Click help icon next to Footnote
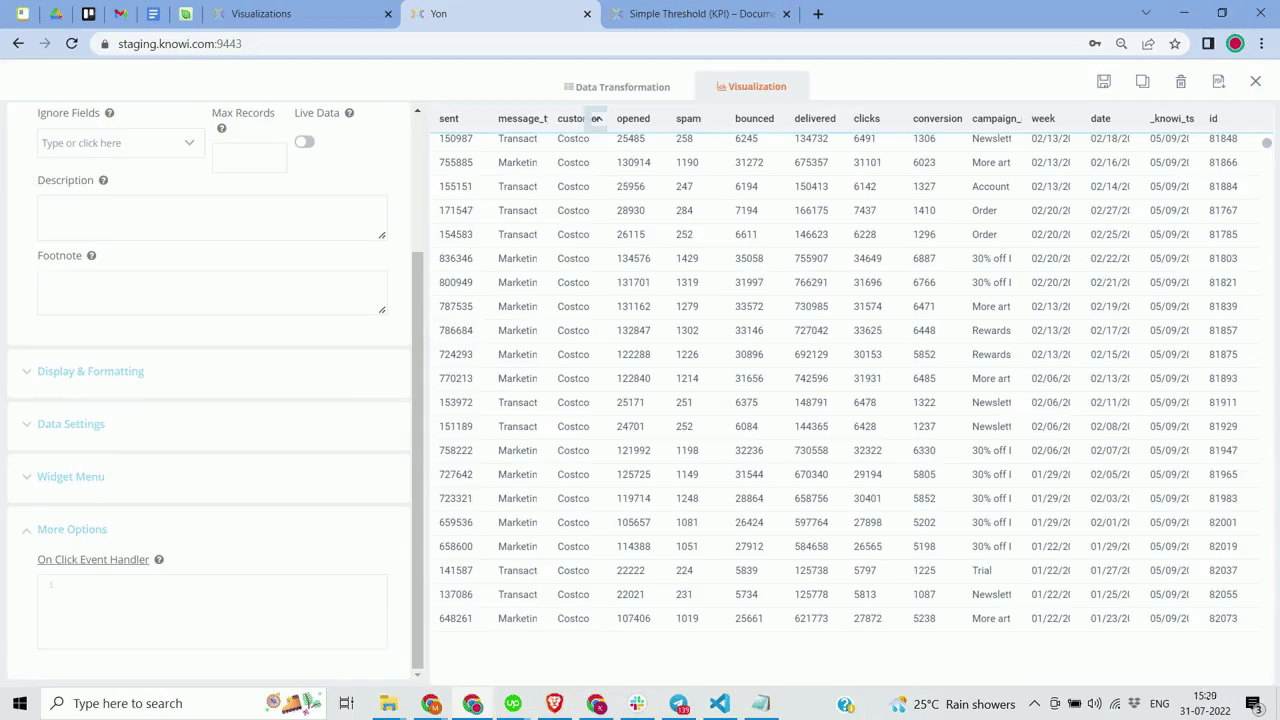The height and width of the screenshot is (720, 1280). point(91,256)
